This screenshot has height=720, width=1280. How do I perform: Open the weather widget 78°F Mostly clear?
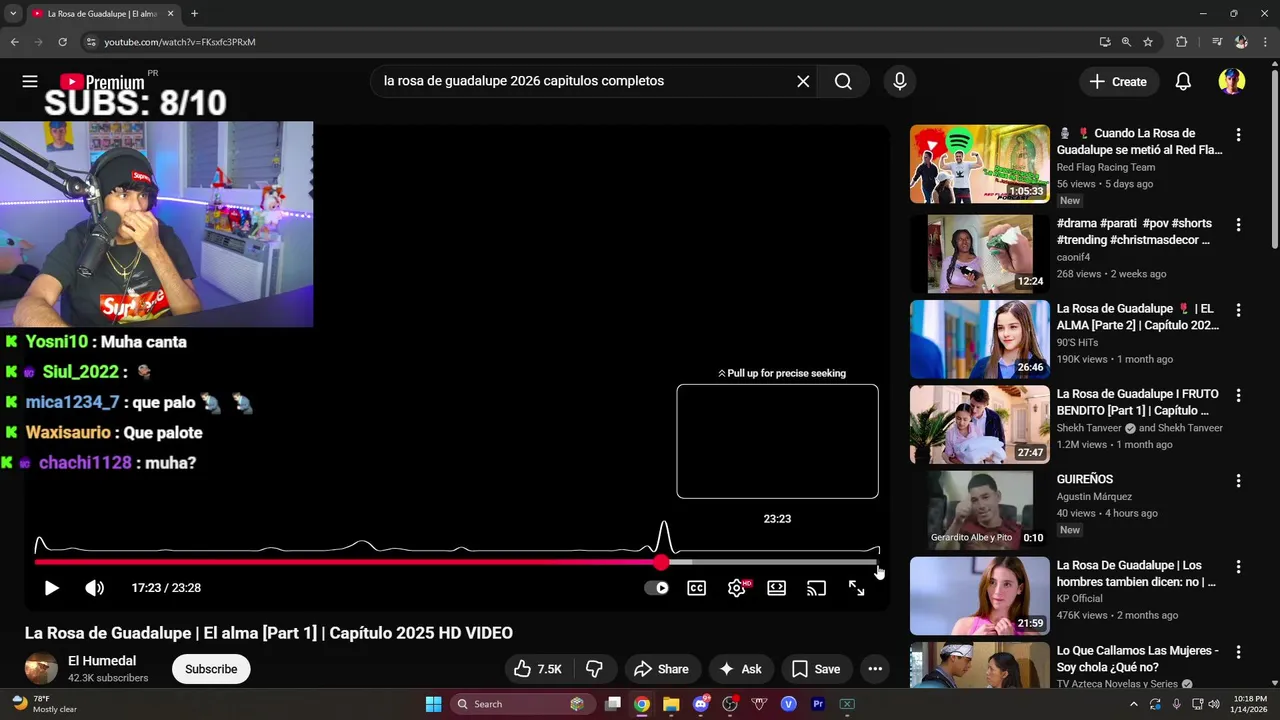point(44,704)
